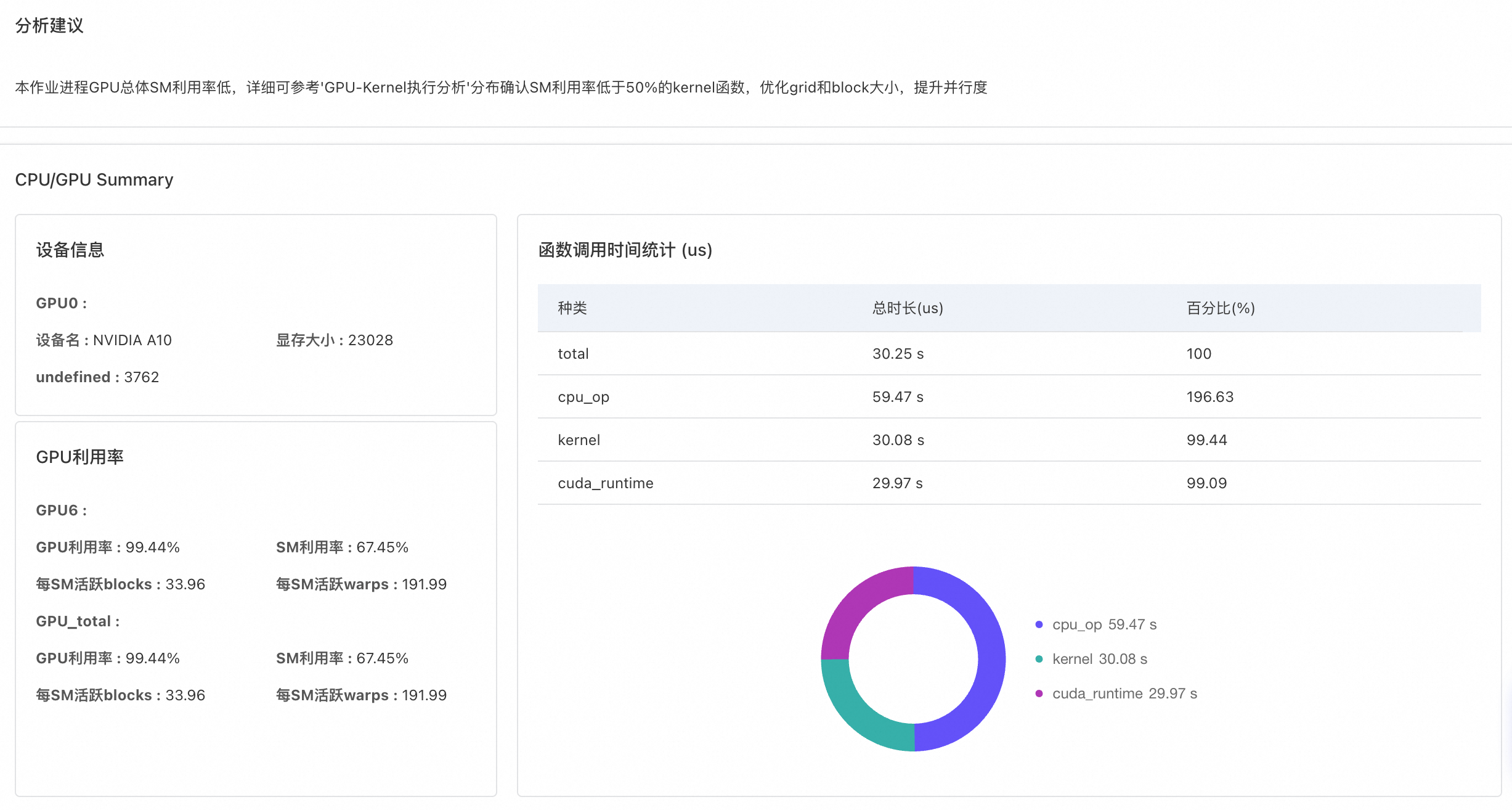Toggle cuda_runtime 29.97 s legend entry
Viewport: 1512px width, 810px height.
[x=1124, y=693]
